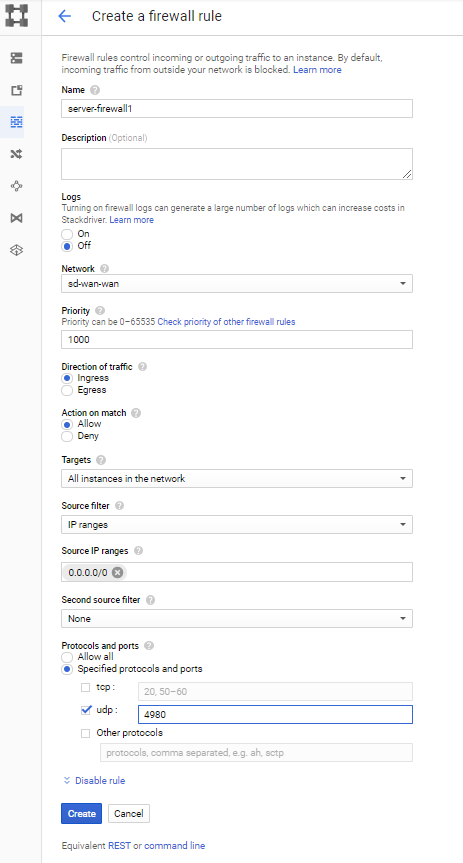The height and width of the screenshot is (863, 463).
Task: Go back using the left arrow
Action: 64,16
